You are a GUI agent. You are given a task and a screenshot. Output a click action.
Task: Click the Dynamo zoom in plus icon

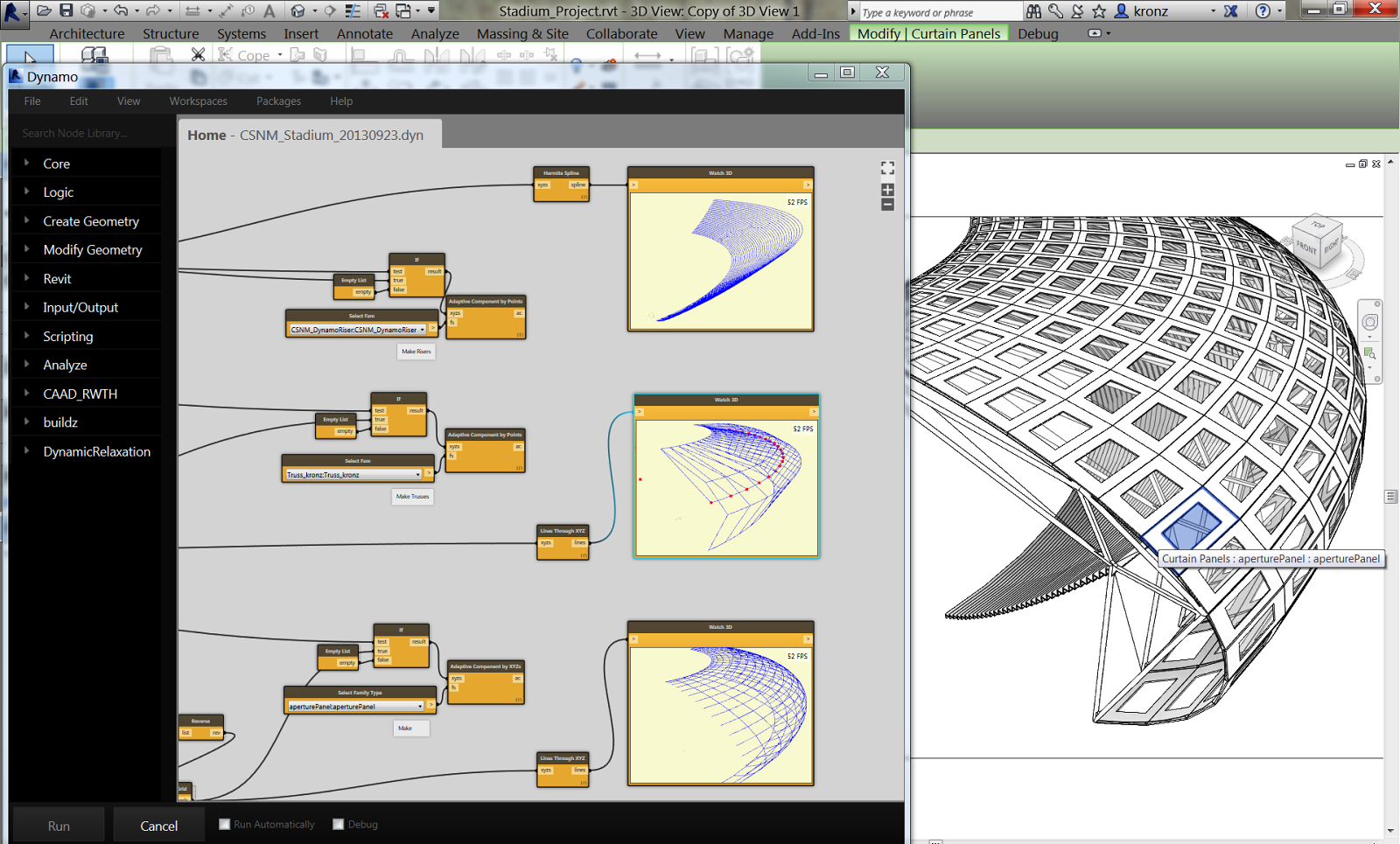887,190
